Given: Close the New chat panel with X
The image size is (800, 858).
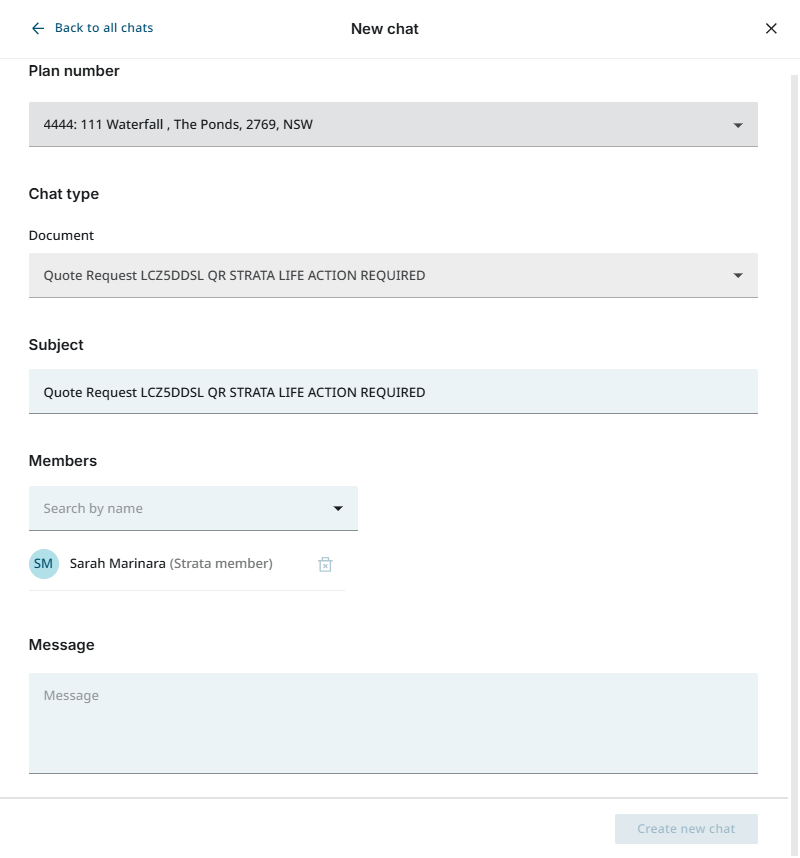Looking at the screenshot, I should (771, 28).
